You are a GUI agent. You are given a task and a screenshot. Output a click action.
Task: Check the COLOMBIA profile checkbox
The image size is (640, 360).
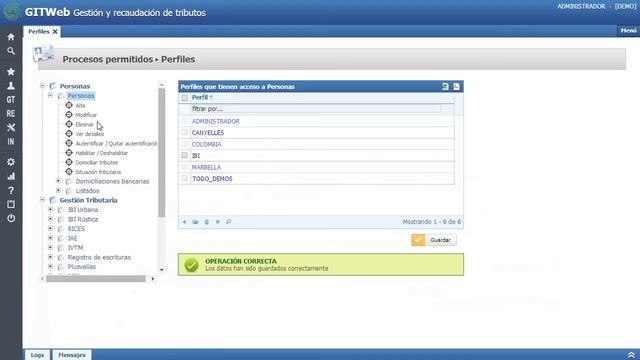[184, 144]
